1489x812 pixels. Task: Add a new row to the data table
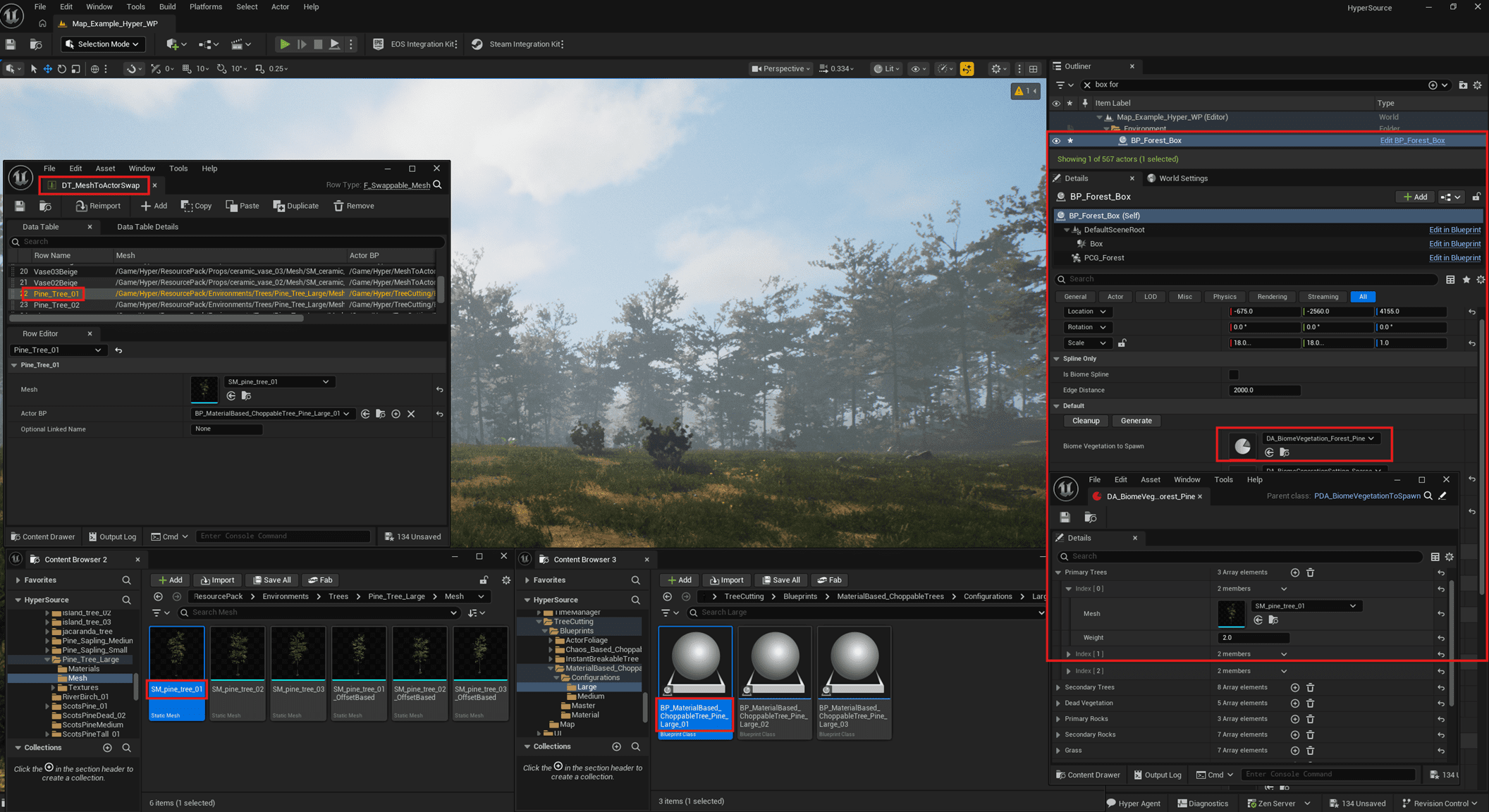pos(154,206)
